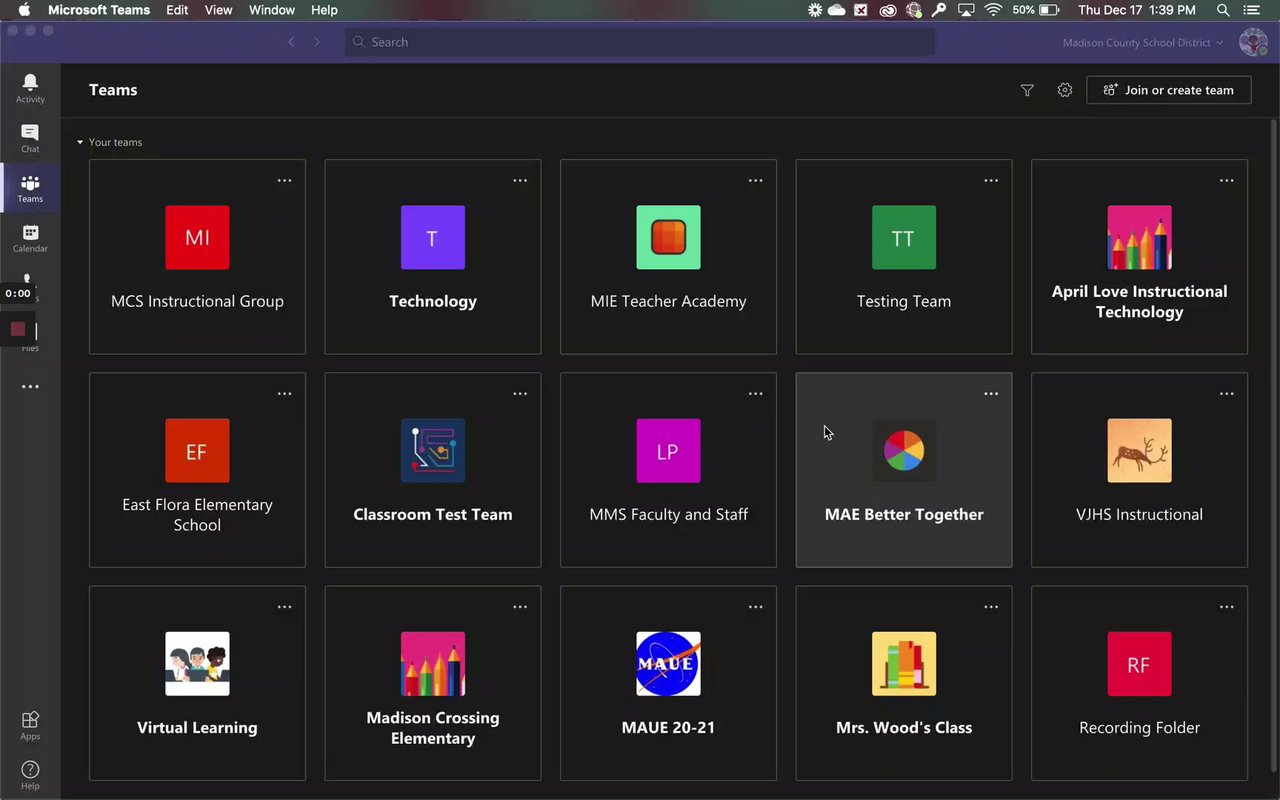Image resolution: width=1280 pixels, height=800 pixels.
Task: Click the filter teams funnel icon
Action: click(1027, 90)
